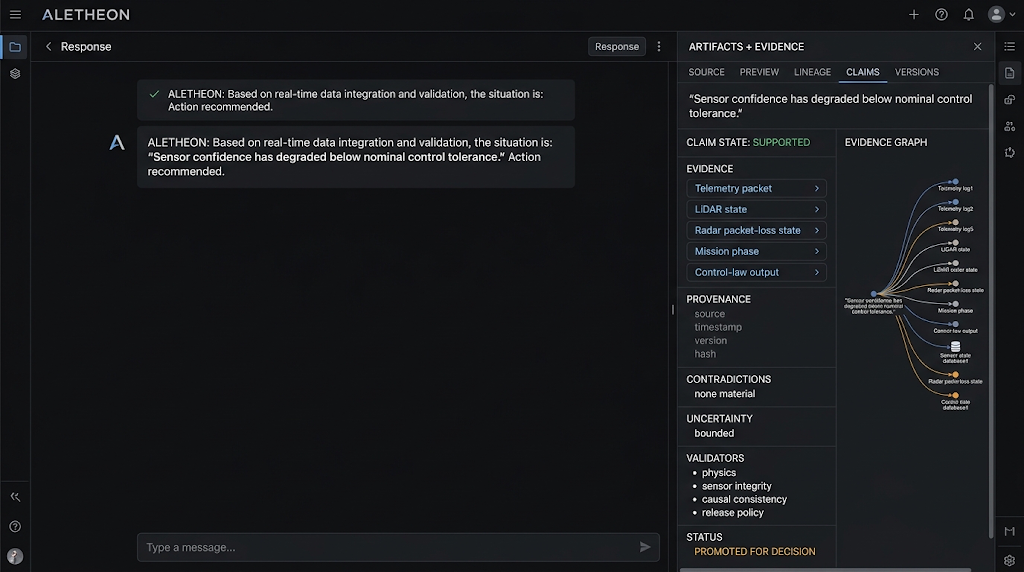The width and height of the screenshot is (1024, 572).
Task: Open the hamburger menu icon
Action: coord(15,14)
